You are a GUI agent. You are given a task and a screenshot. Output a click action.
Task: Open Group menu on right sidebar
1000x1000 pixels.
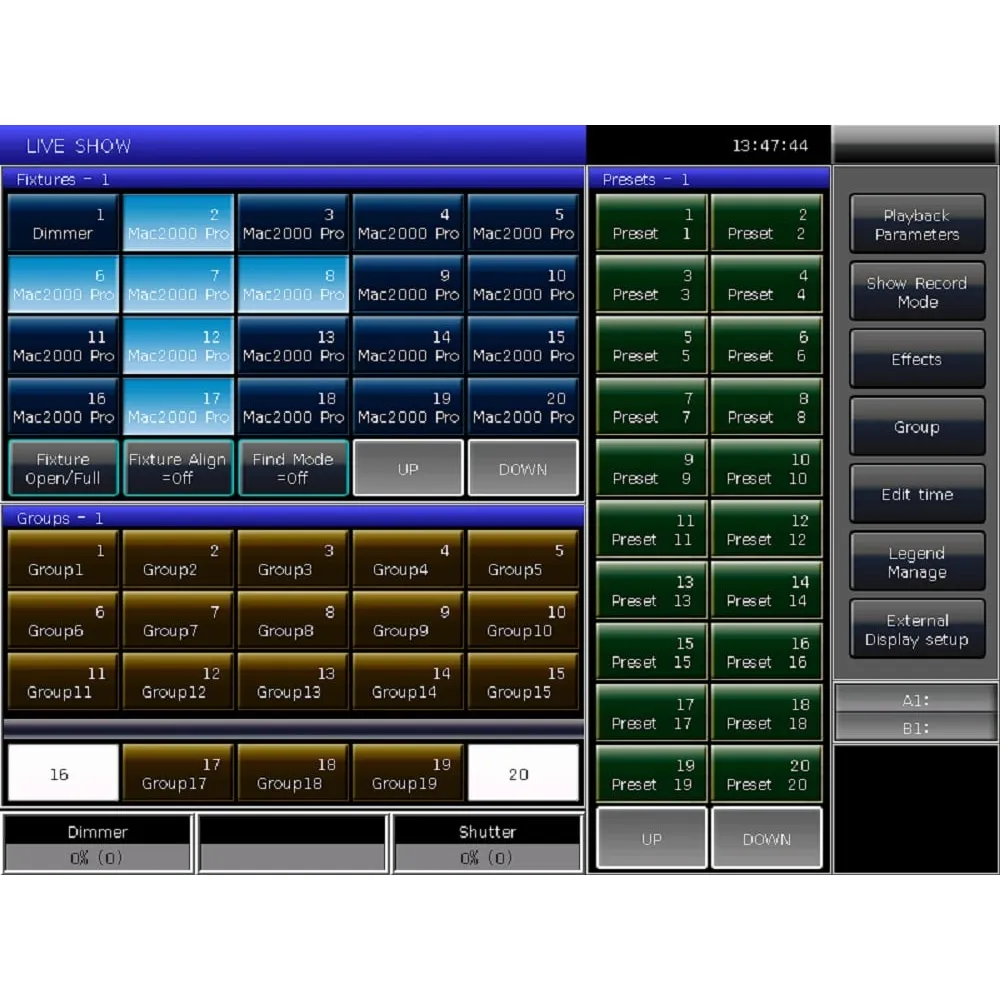(917, 427)
